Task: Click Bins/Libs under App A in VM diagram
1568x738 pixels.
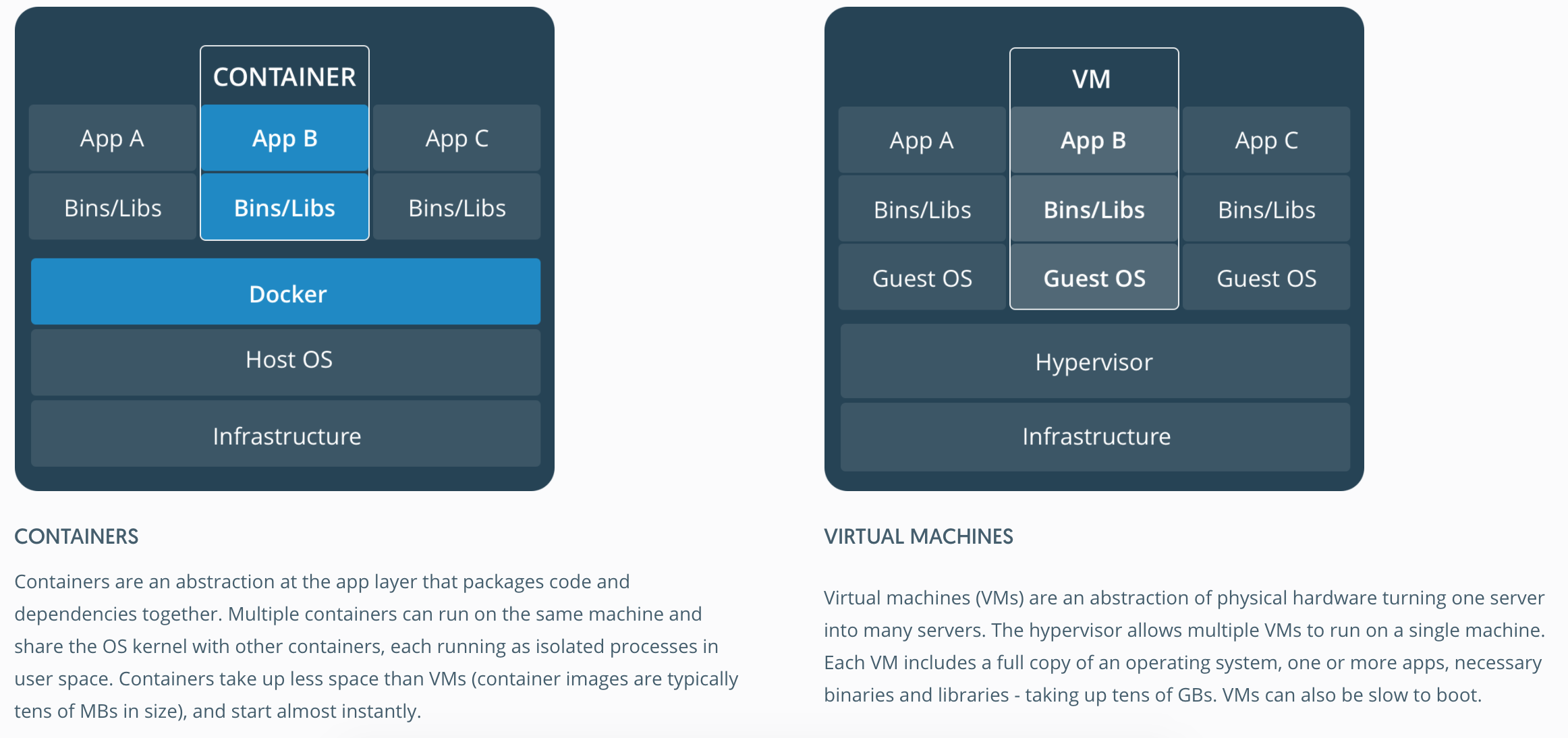Action: [x=922, y=210]
